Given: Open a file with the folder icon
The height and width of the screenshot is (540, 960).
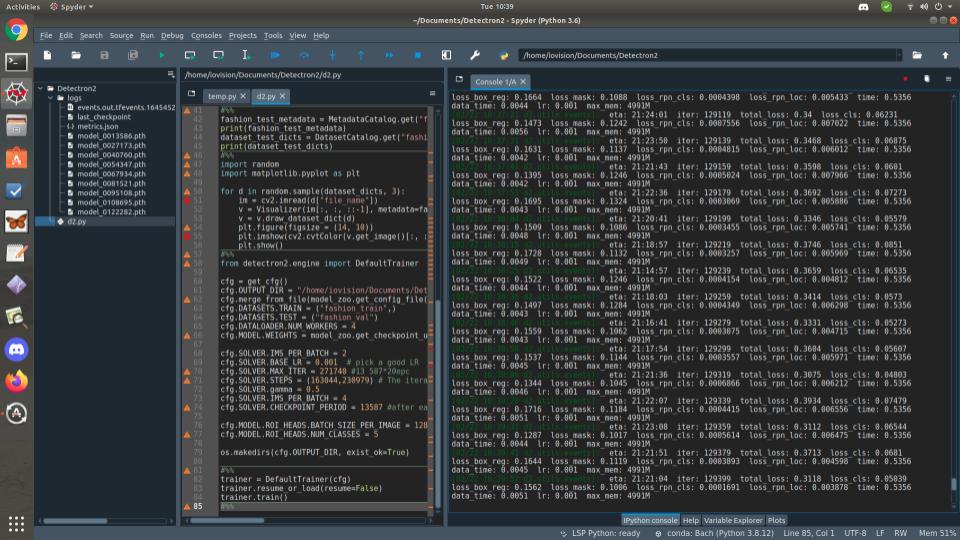Looking at the screenshot, I should coord(76,55).
